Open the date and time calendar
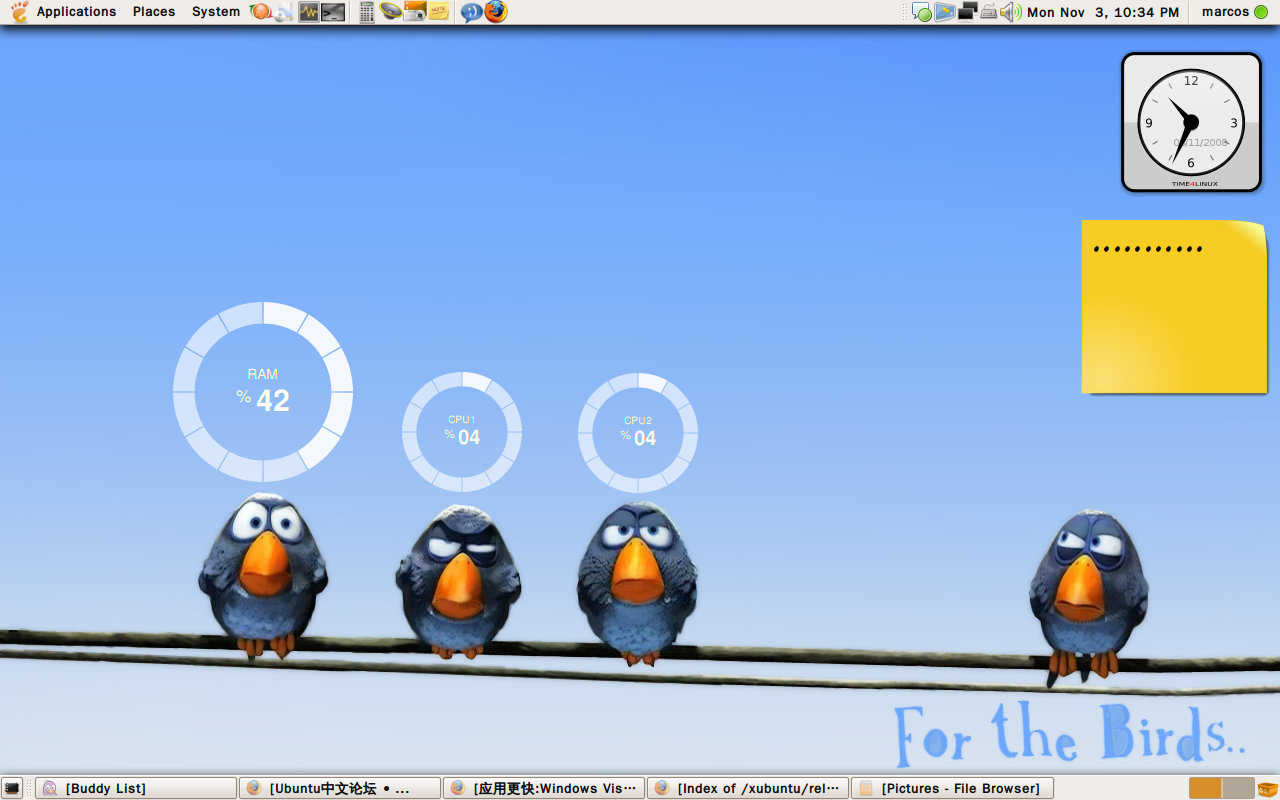Viewport: 1280px width, 800px height. click(x=1103, y=12)
